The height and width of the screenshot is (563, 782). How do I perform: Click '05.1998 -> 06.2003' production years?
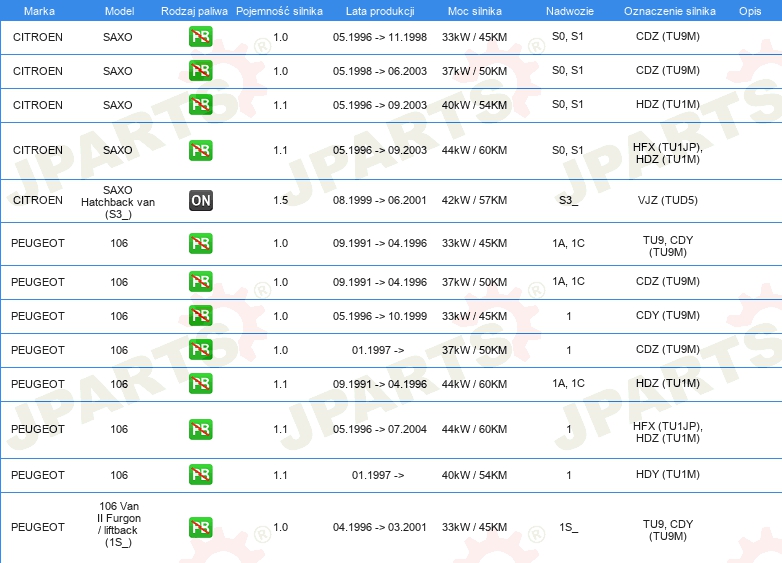380,71
